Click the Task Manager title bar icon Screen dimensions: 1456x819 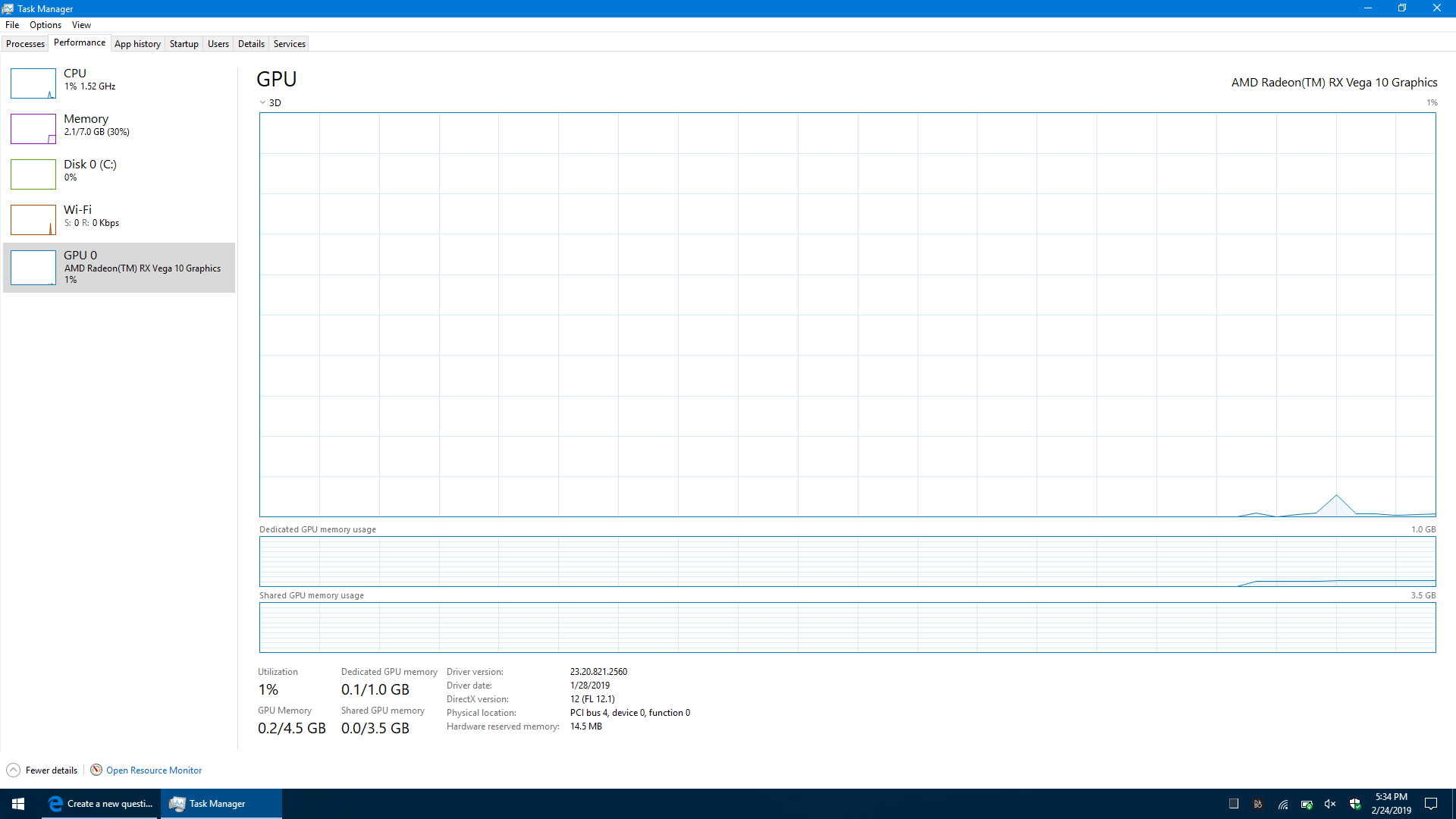[8, 8]
